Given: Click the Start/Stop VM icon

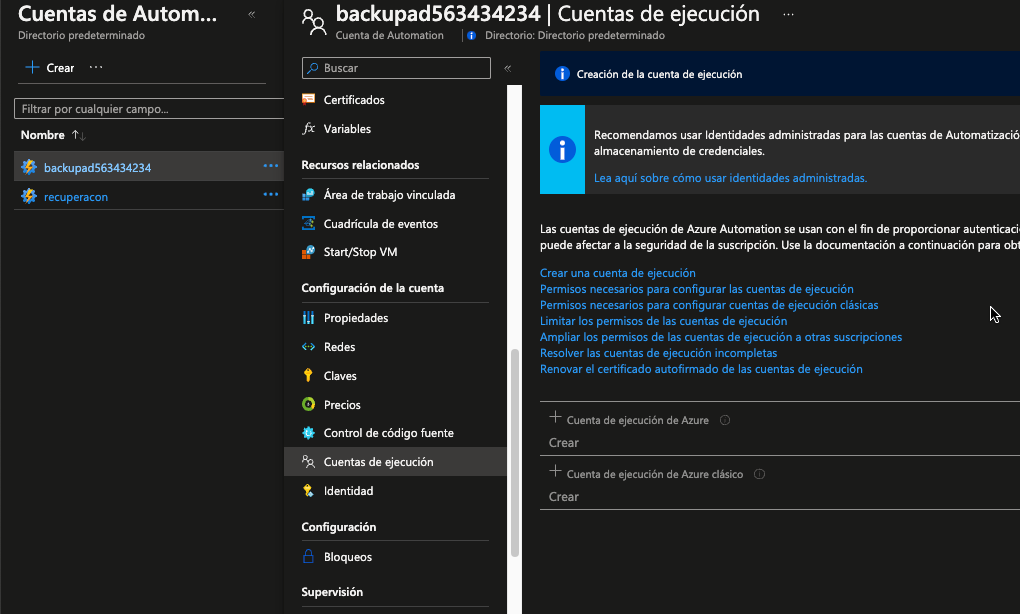Looking at the screenshot, I should coord(309,253).
